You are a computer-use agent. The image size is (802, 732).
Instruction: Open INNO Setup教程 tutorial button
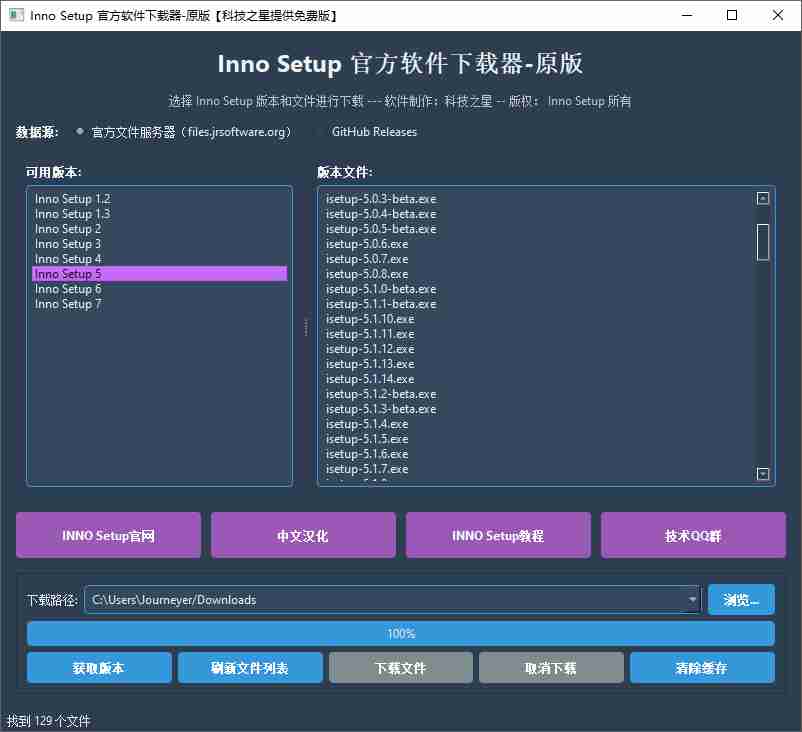[x=498, y=535]
